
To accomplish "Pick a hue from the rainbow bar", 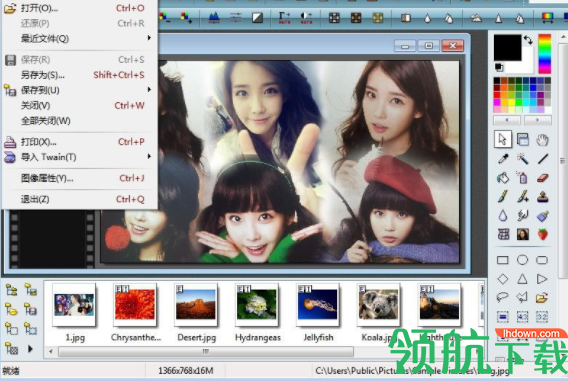I will (x=544, y=54).
